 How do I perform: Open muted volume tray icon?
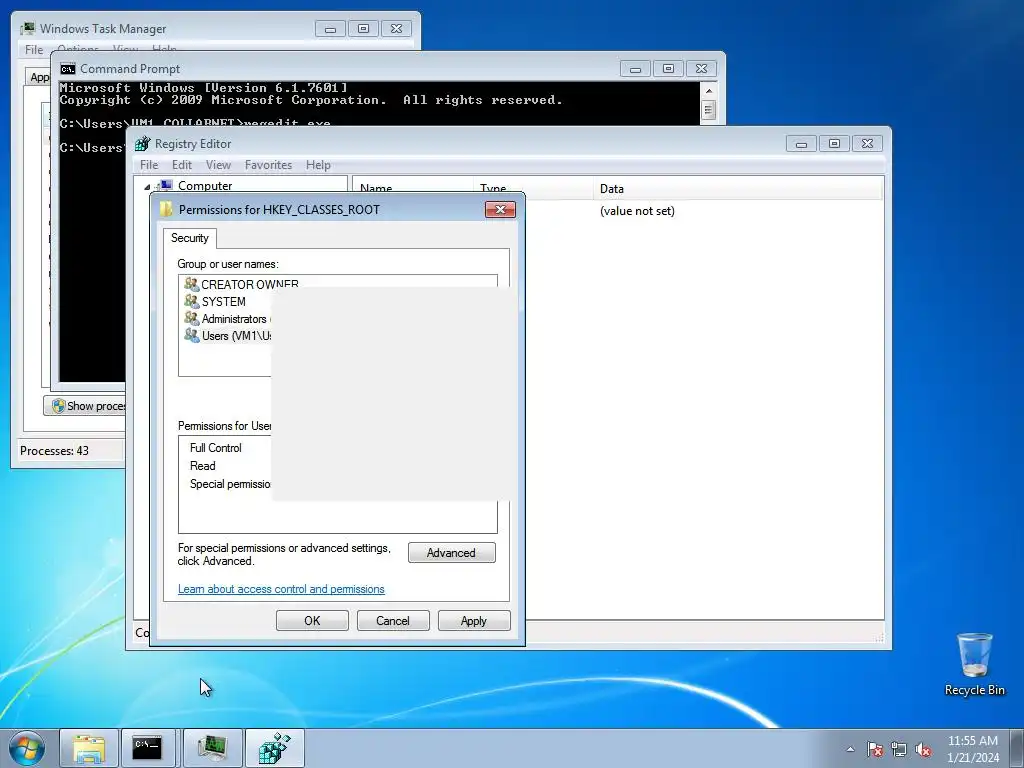[x=923, y=749]
